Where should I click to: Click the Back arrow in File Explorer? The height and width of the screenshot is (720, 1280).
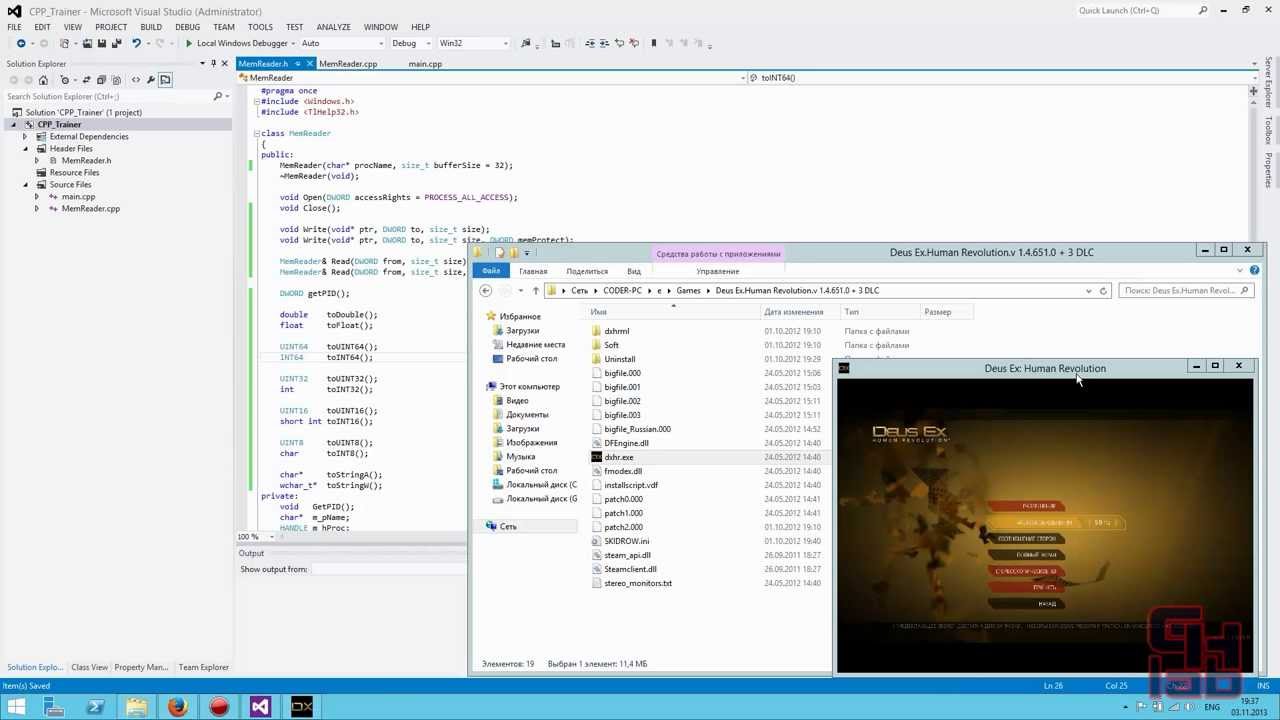[486, 290]
